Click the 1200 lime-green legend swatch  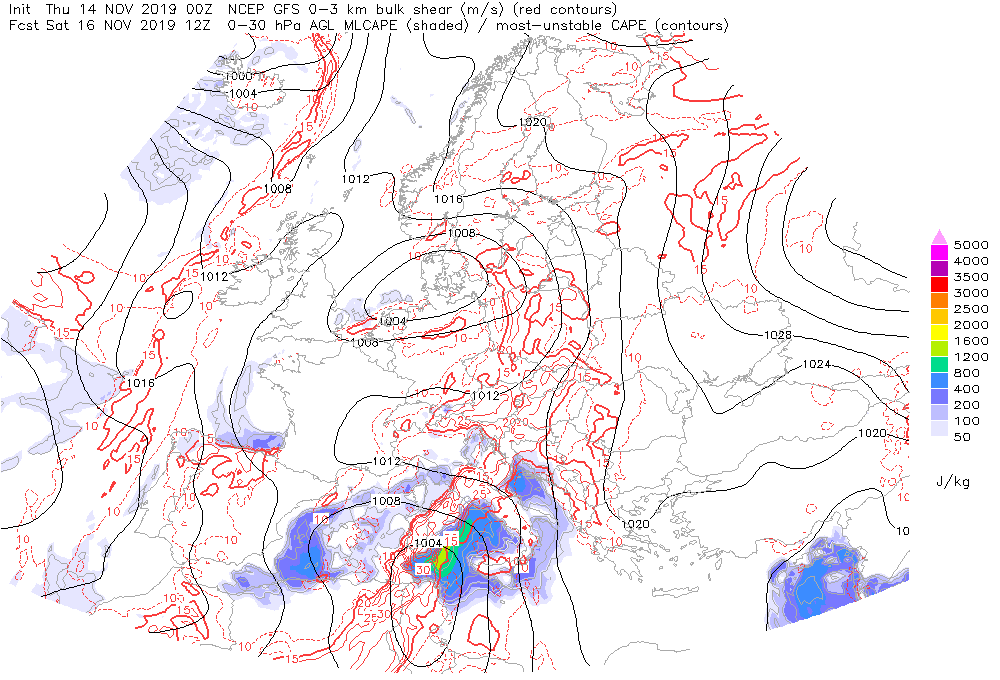point(939,349)
